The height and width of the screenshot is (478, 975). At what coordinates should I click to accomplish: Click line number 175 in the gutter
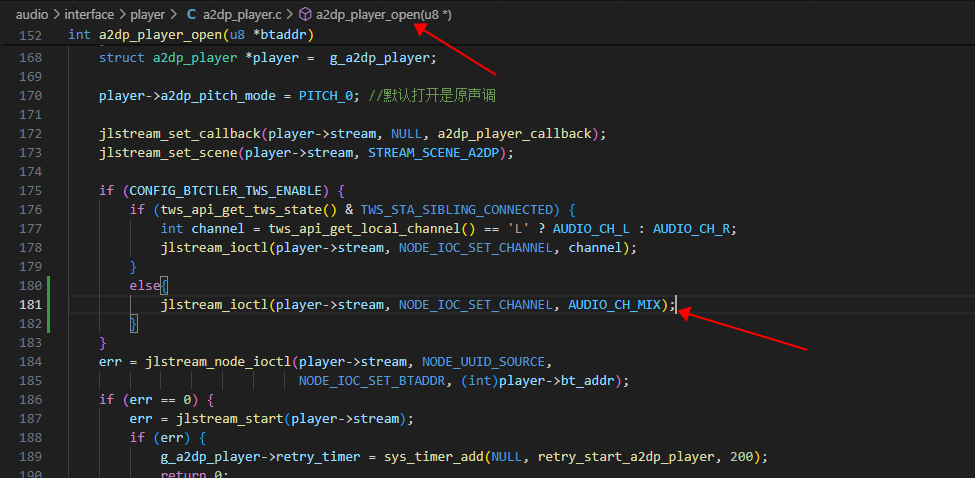click(30, 190)
